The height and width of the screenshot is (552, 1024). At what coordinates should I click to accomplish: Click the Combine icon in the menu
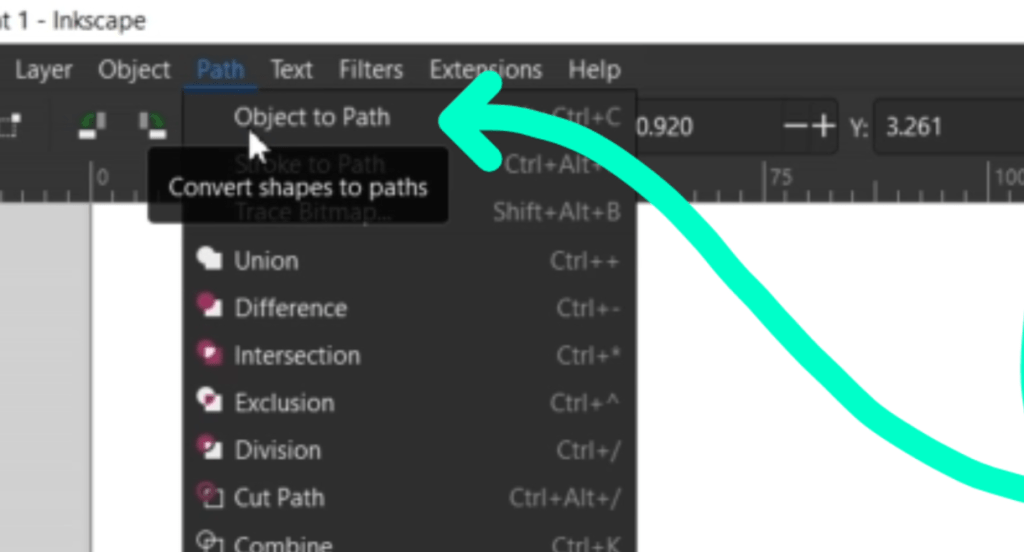pos(209,543)
